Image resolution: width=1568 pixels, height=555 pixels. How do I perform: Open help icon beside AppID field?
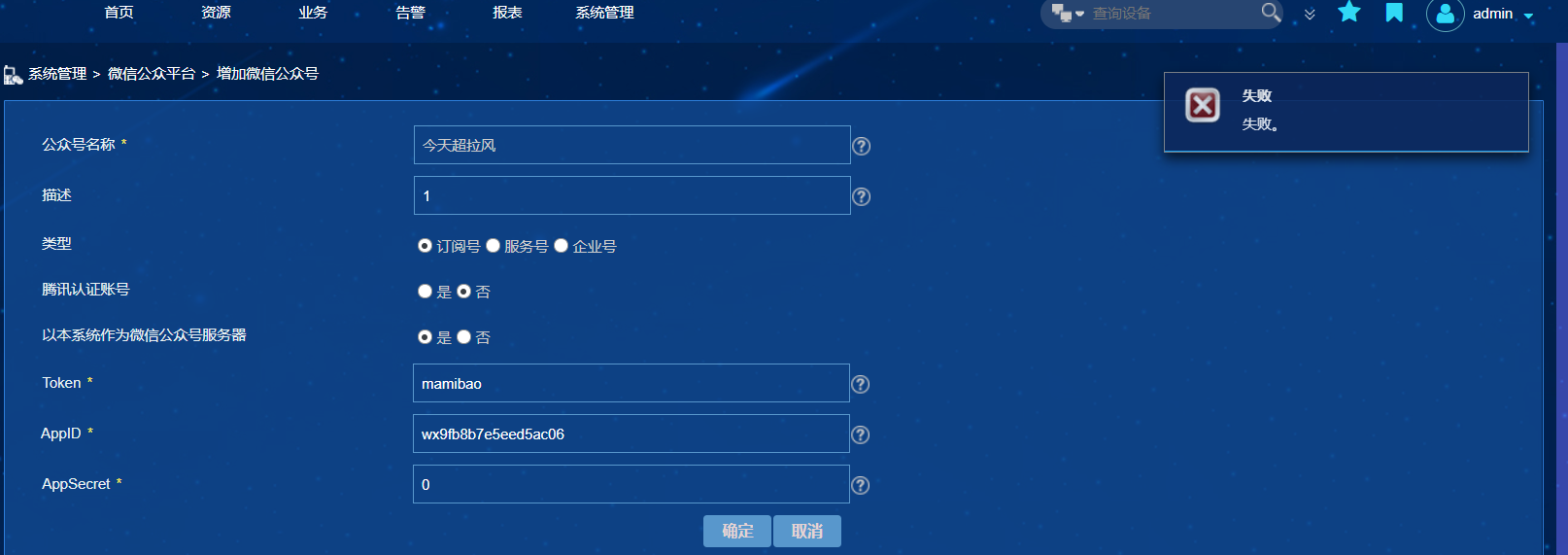[860, 434]
